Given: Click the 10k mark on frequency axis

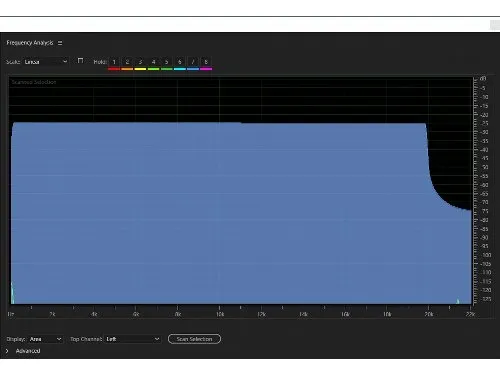Looking at the screenshot, I should pyautogui.click(x=220, y=314).
